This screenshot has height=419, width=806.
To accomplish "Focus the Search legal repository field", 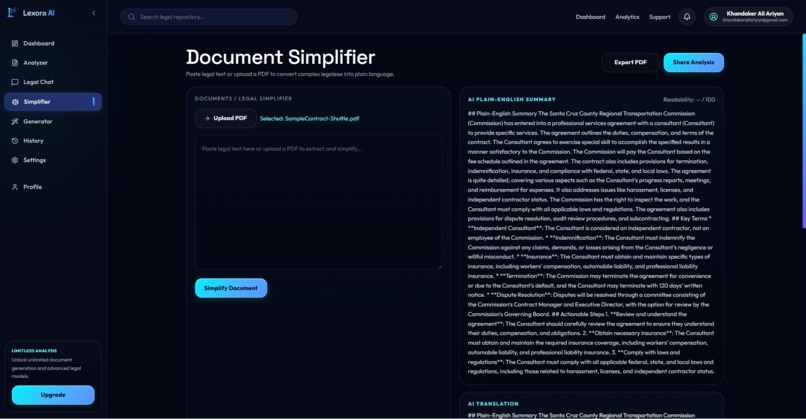I will (x=209, y=17).
